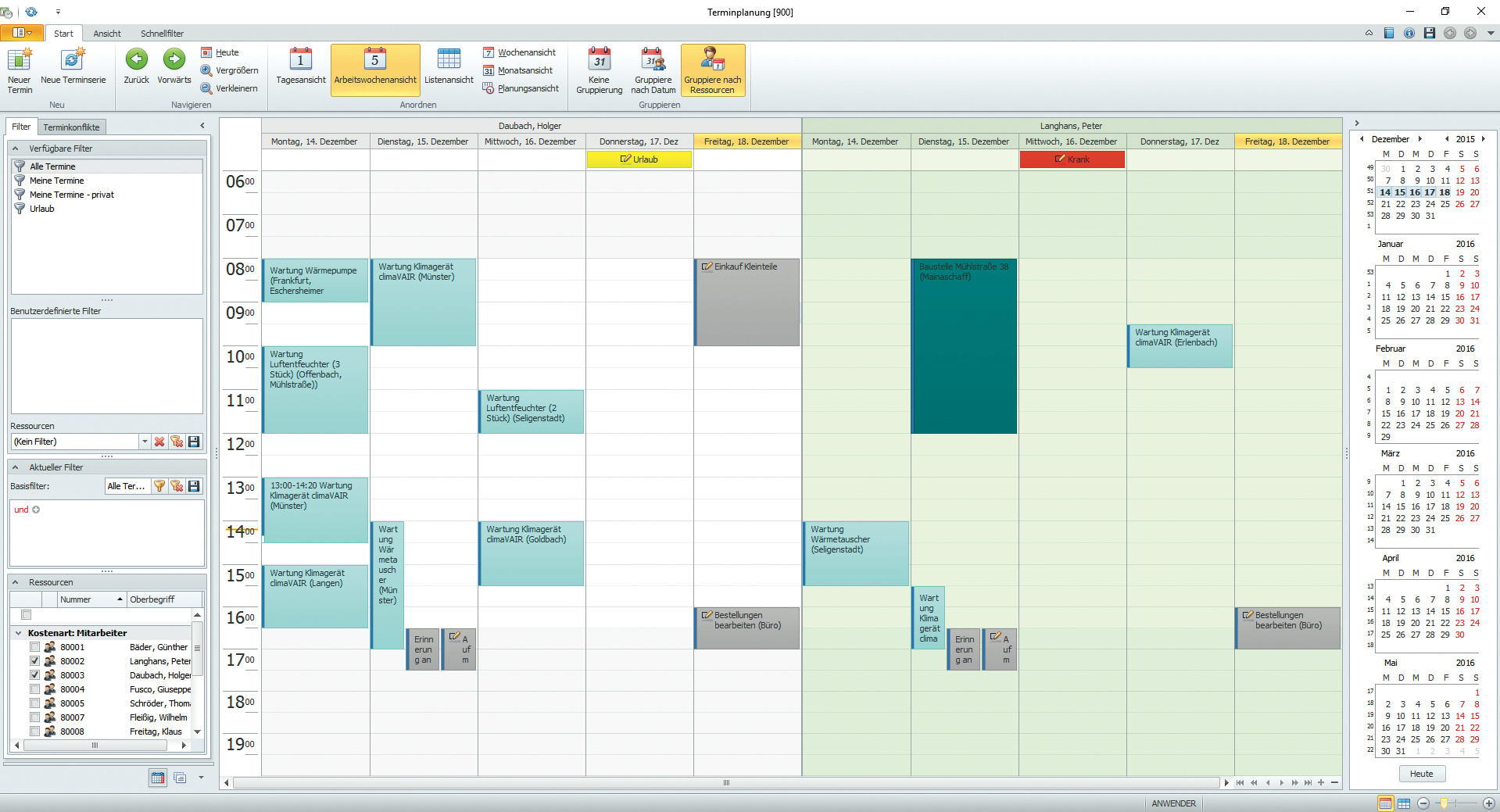Go forward with the green Vorwärts arrow
1500x812 pixels.
(x=174, y=59)
